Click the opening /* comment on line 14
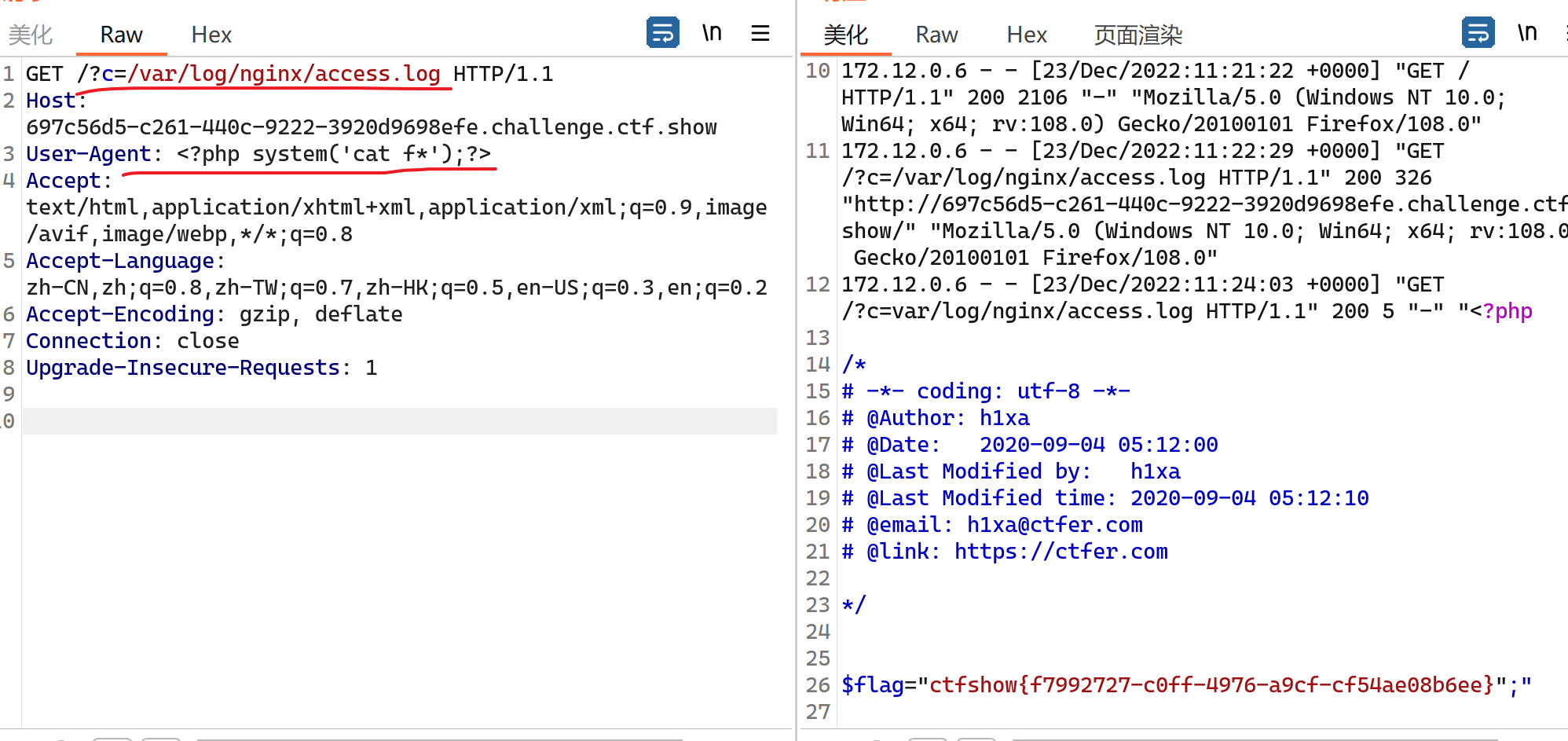This screenshot has height=741, width=1568. [854, 365]
